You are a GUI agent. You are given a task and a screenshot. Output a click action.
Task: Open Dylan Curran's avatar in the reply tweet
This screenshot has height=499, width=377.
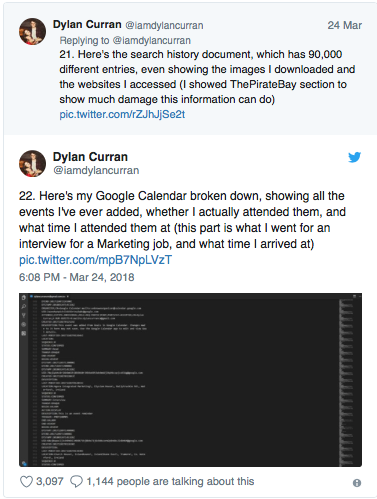click(32, 32)
